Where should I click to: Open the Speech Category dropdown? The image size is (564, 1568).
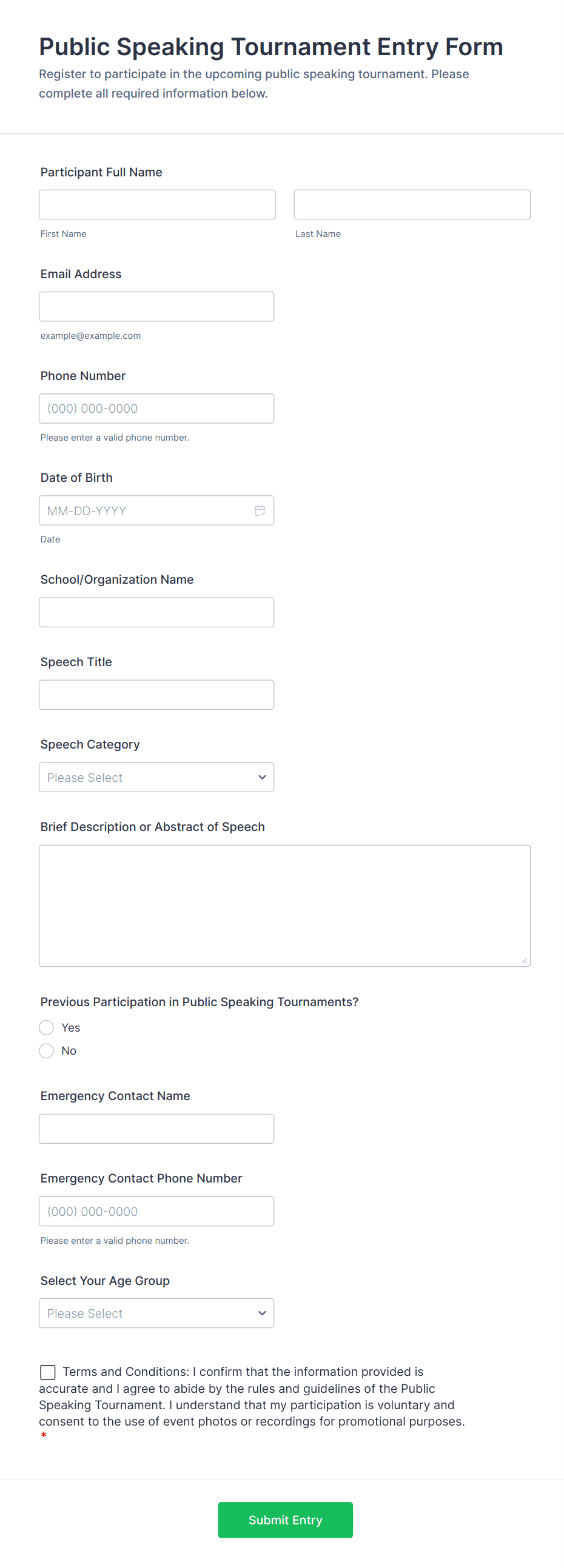pos(156,777)
